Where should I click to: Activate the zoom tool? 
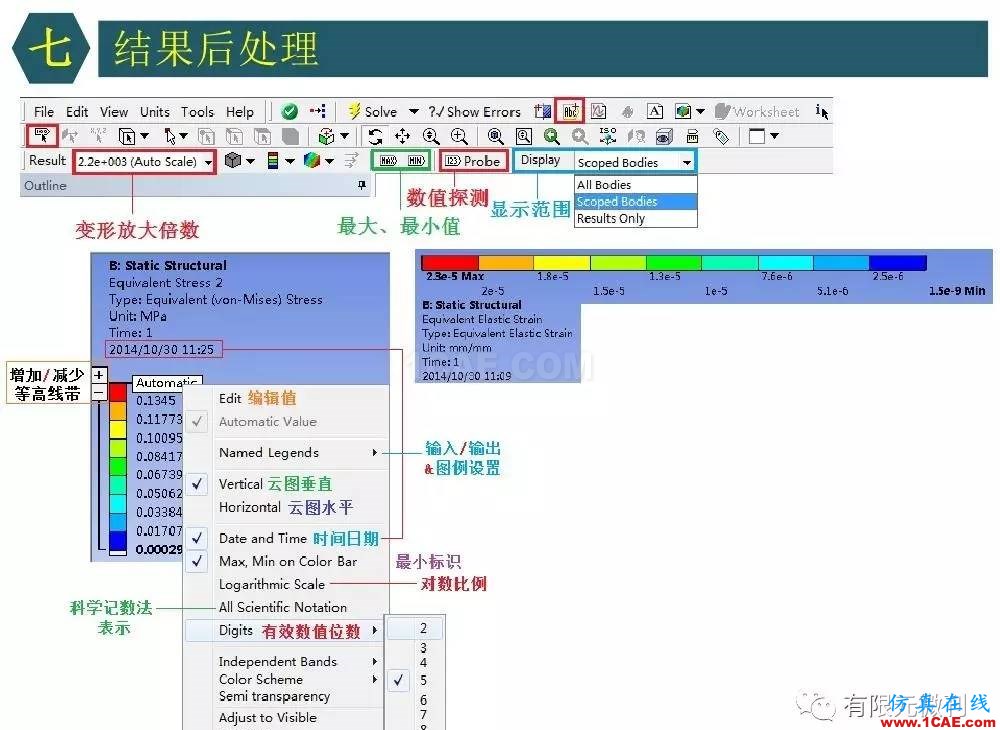coord(431,136)
